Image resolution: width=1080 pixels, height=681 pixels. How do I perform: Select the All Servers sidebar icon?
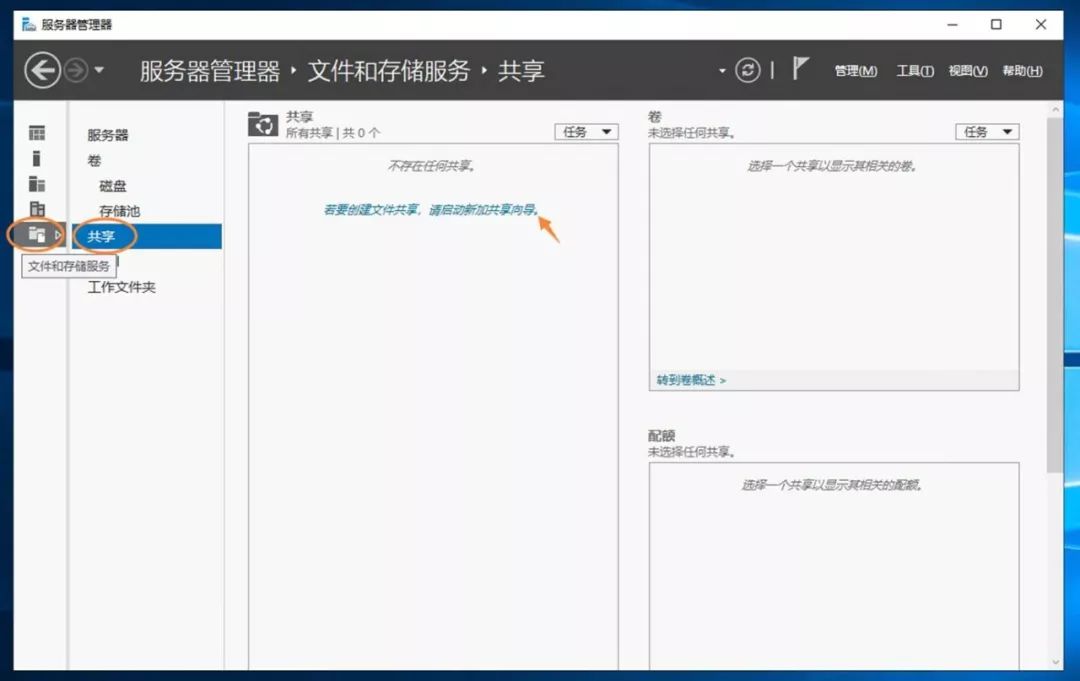[x=37, y=184]
